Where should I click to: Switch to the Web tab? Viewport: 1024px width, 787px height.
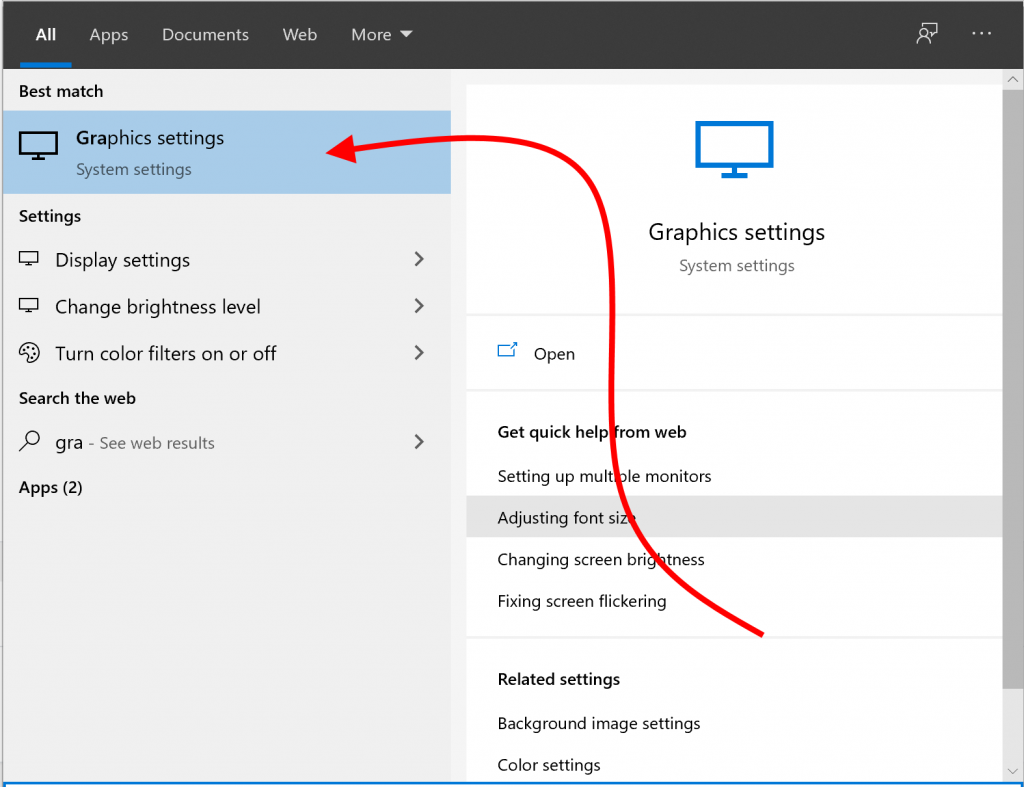pos(300,35)
